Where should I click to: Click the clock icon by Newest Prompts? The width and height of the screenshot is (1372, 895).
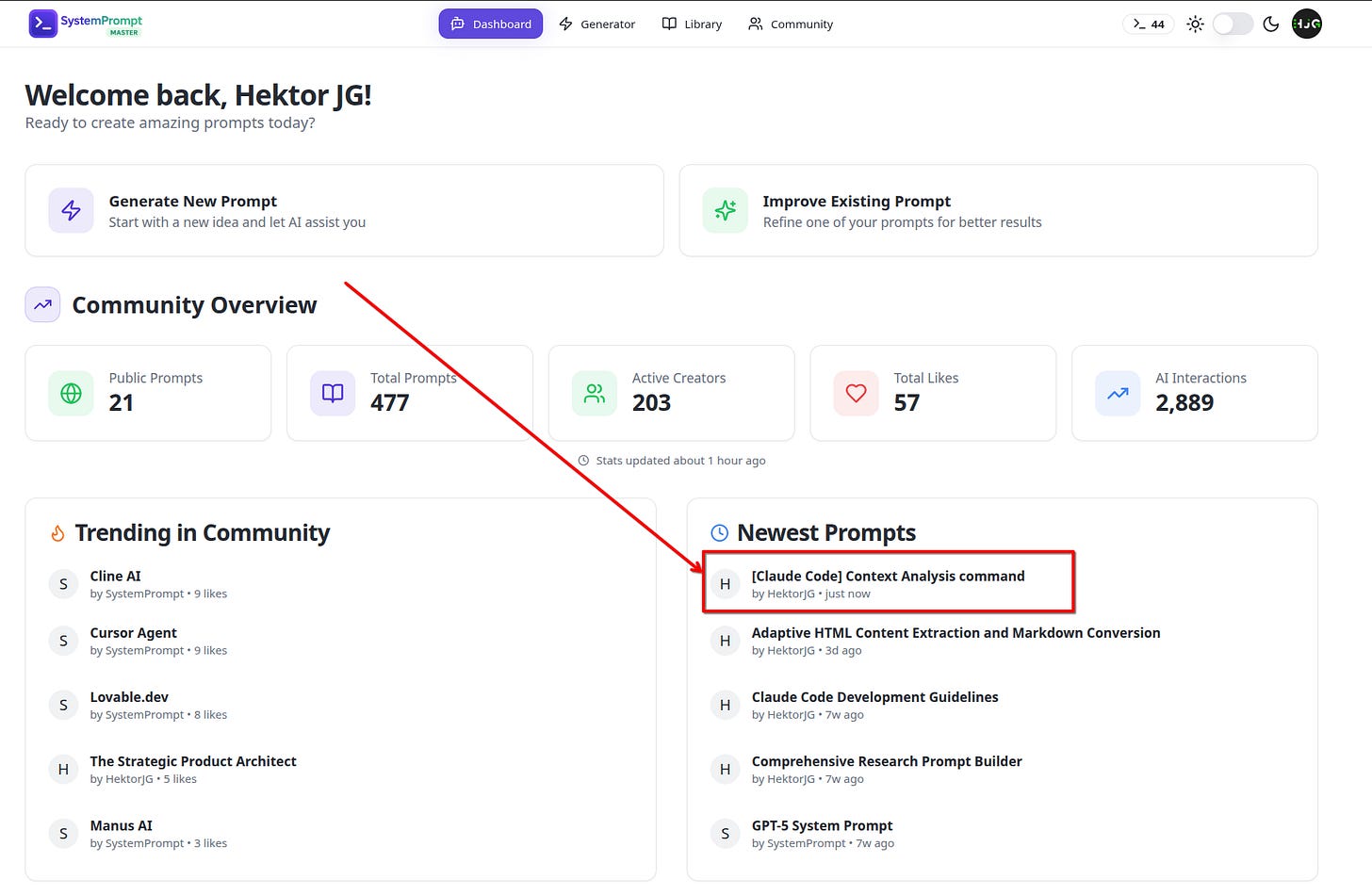(x=719, y=533)
